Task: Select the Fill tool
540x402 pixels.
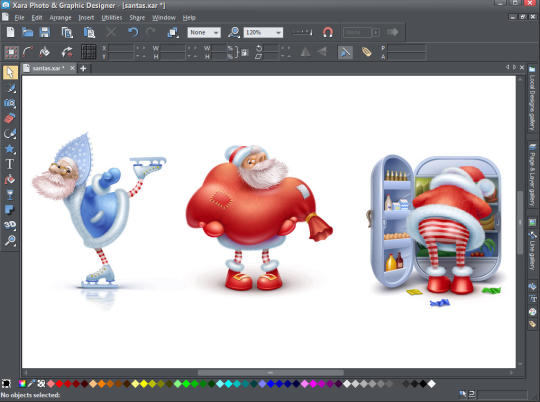Action: point(10,179)
